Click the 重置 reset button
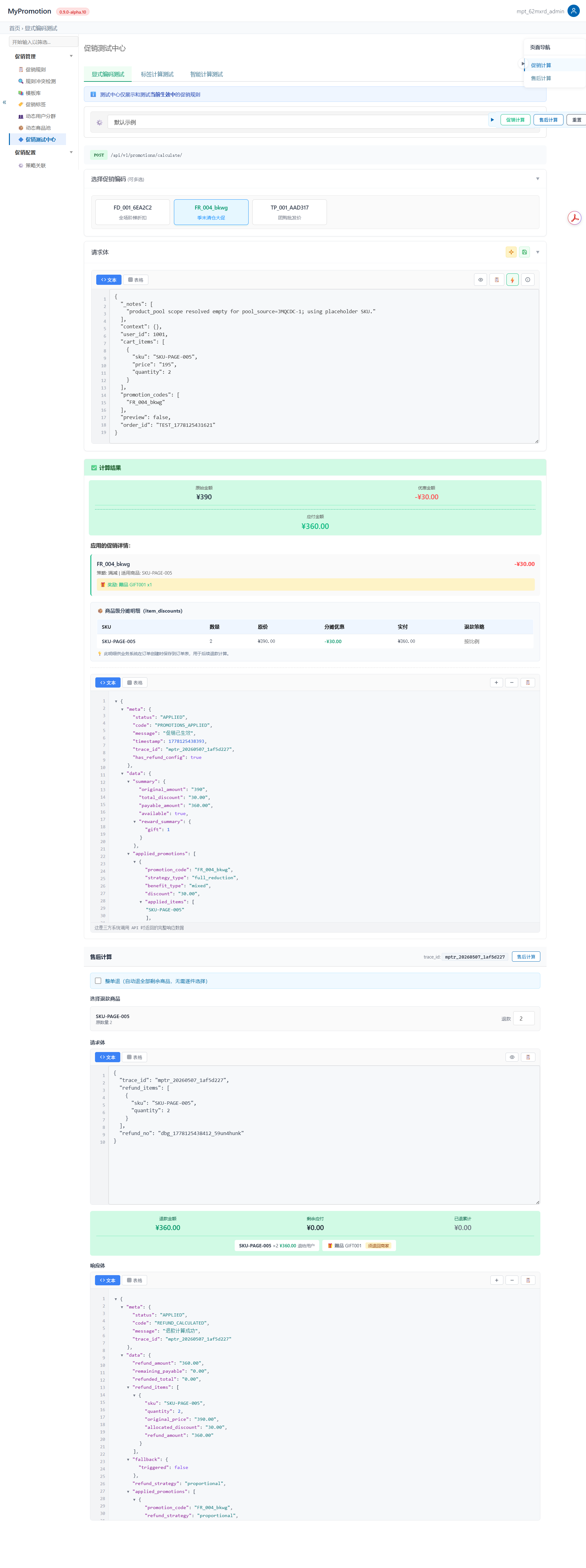The image size is (586, 1568). (x=576, y=120)
